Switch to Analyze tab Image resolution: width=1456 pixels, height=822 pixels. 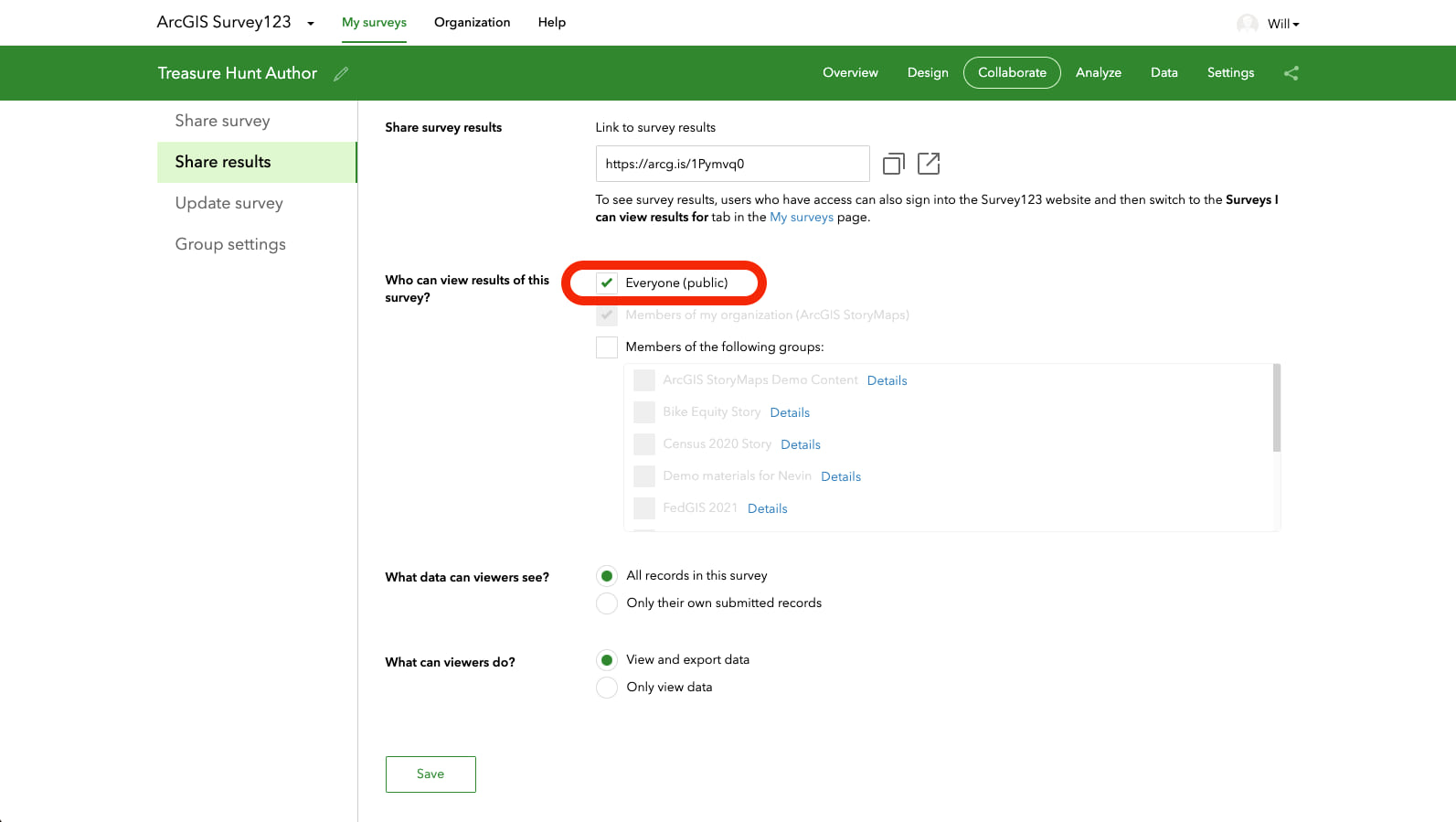[x=1098, y=72]
